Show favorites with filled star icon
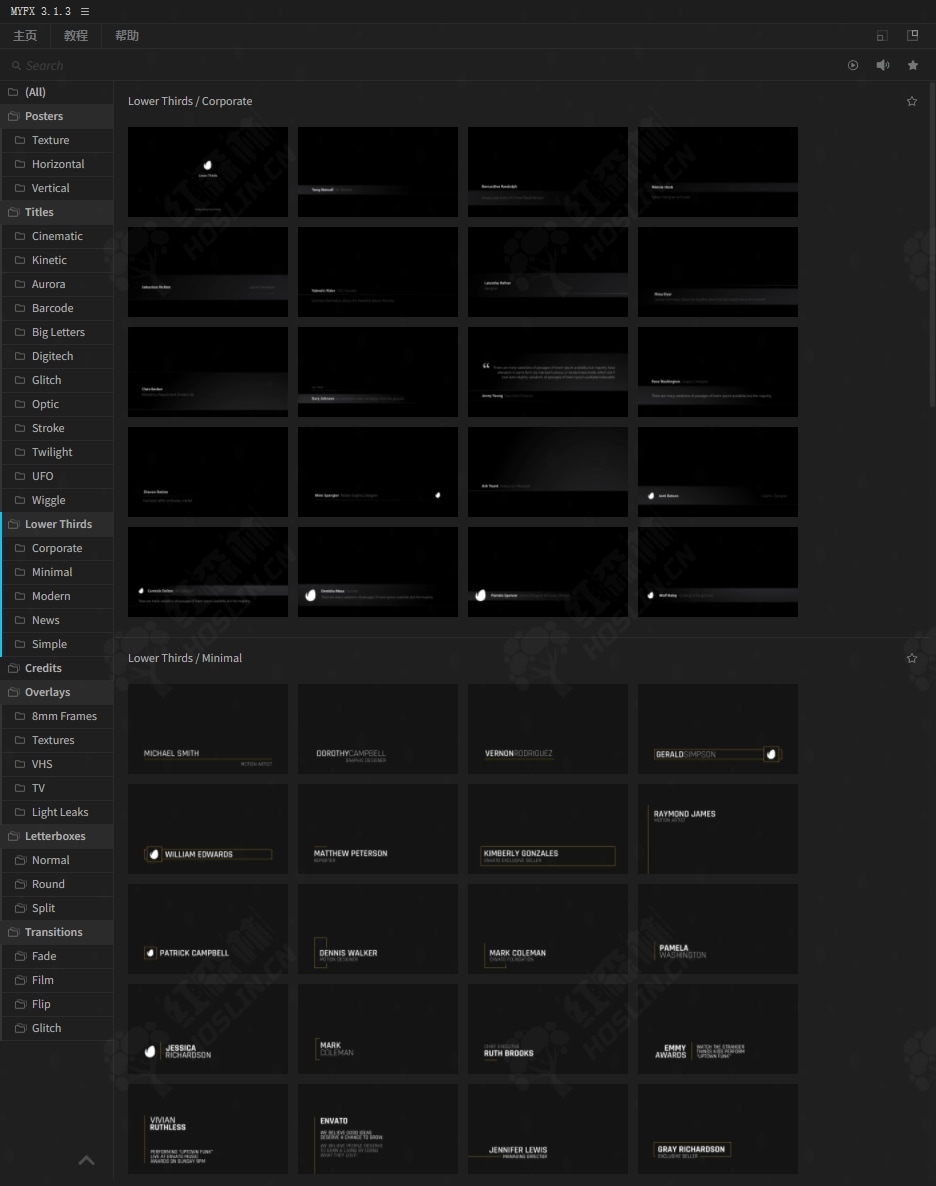The height and width of the screenshot is (1186, 936). click(913, 65)
